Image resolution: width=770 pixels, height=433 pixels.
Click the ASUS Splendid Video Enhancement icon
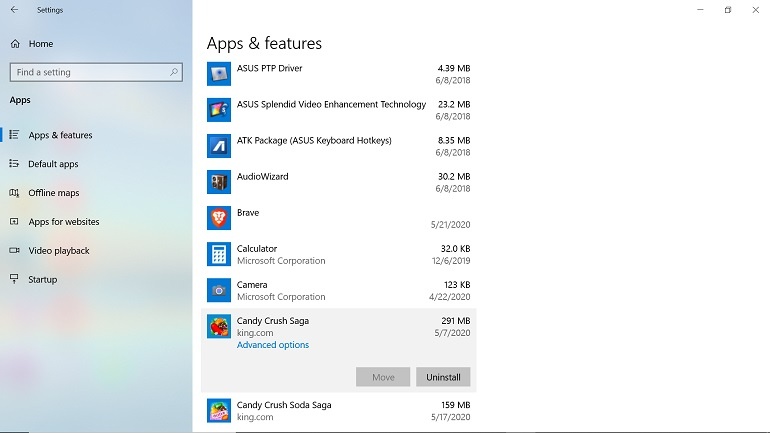click(219, 110)
